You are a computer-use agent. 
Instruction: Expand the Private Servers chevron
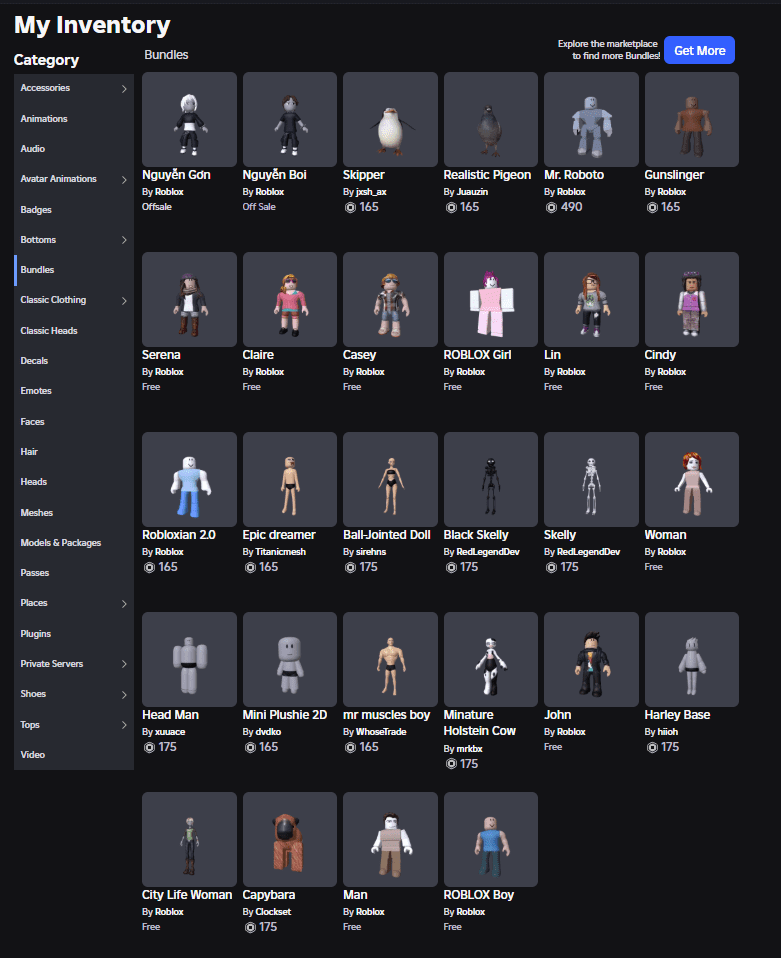[124, 664]
